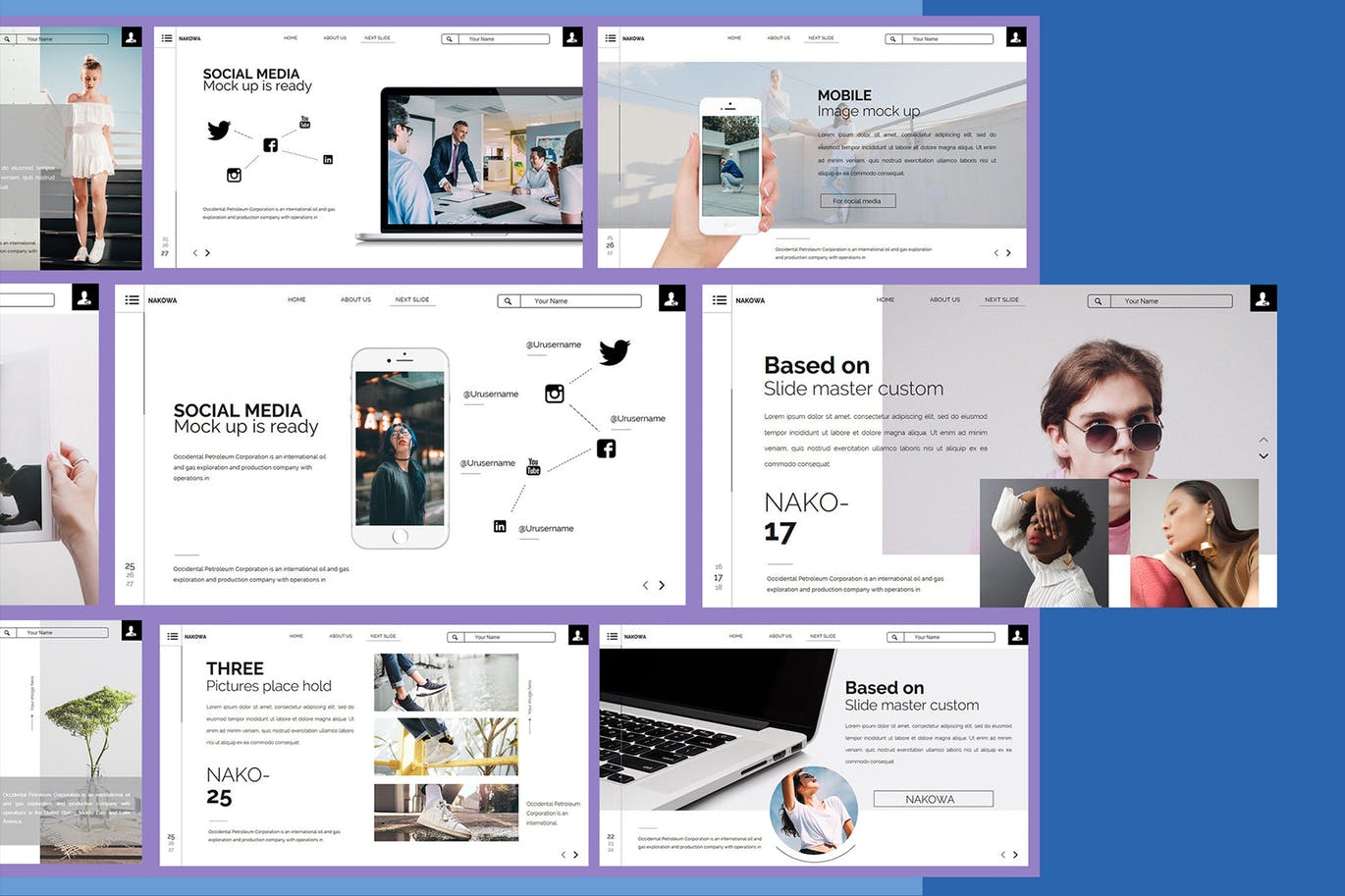Click the search magnifier on the sunglasses portrait slide
The height and width of the screenshot is (896, 1345).
pyautogui.click(x=1098, y=301)
